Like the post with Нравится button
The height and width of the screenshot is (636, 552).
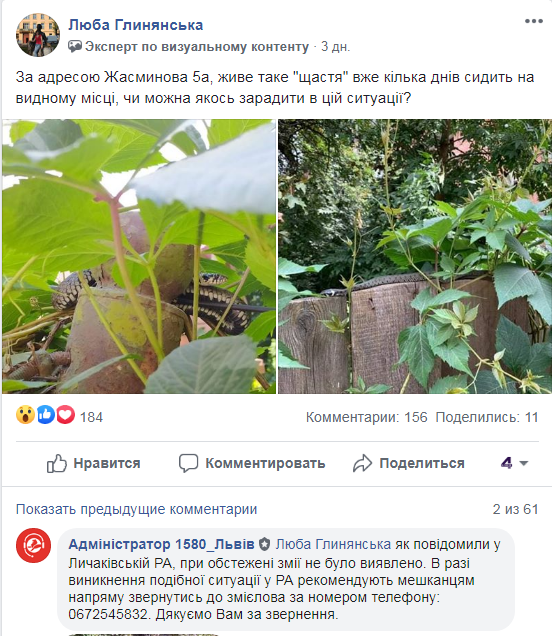pyautogui.click(x=93, y=463)
